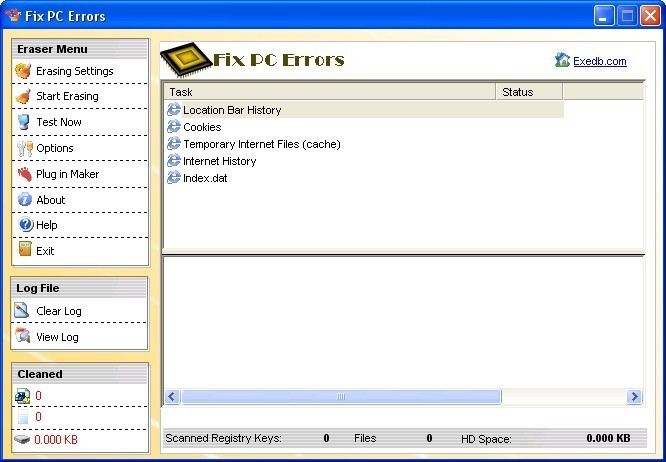Select Temporary Internet Files (cache) row
Image resolution: width=666 pixels, height=462 pixels.
pos(364,144)
